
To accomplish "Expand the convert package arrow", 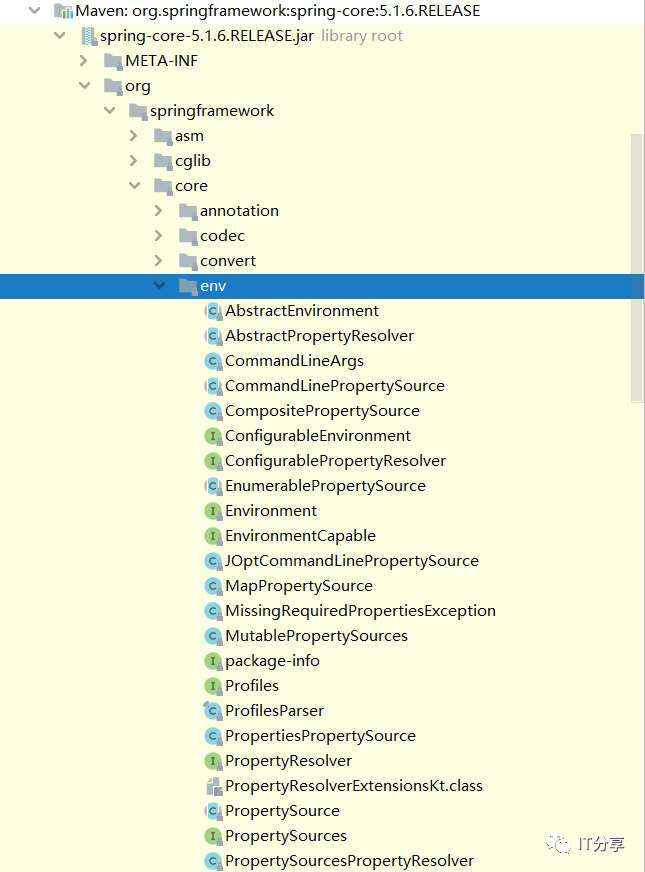I will coord(158,261).
